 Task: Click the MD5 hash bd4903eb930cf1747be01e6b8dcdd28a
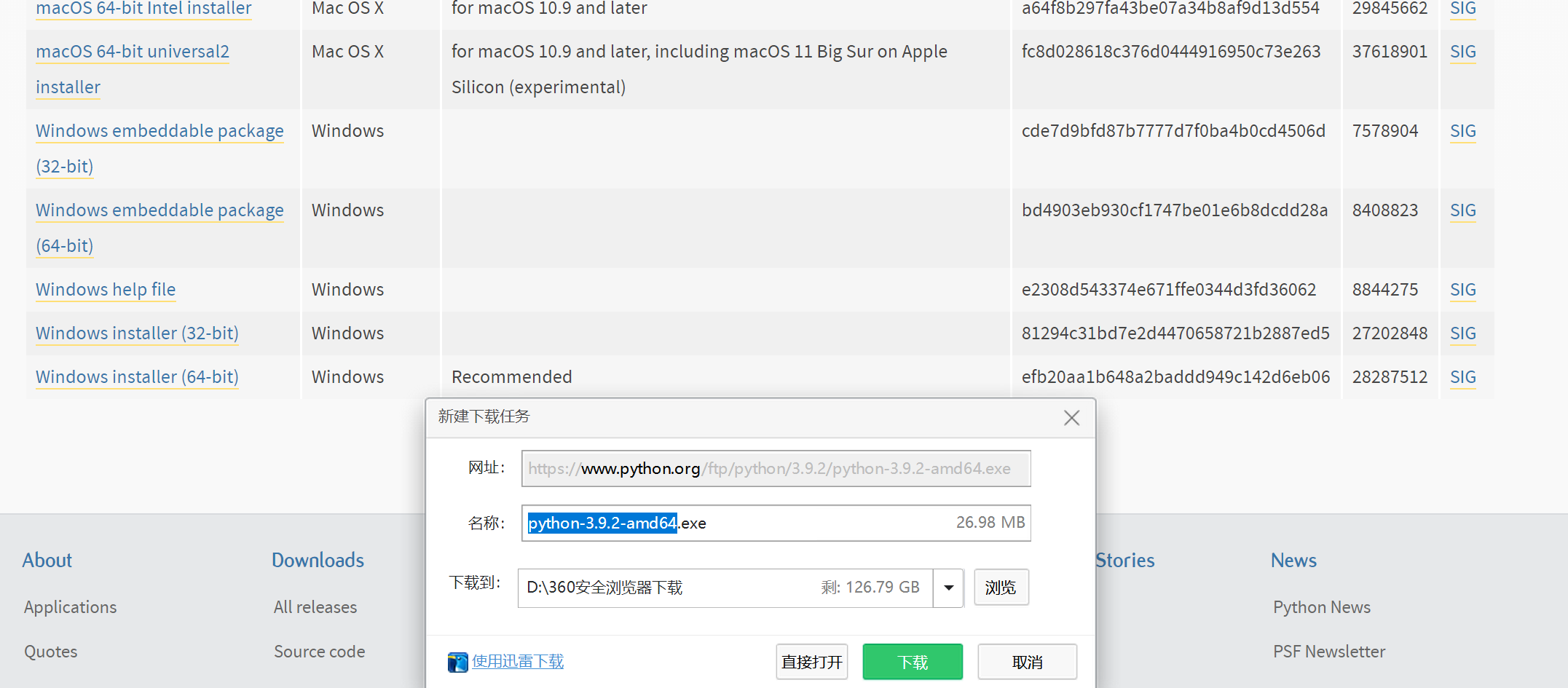click(x=1175, y=210)
